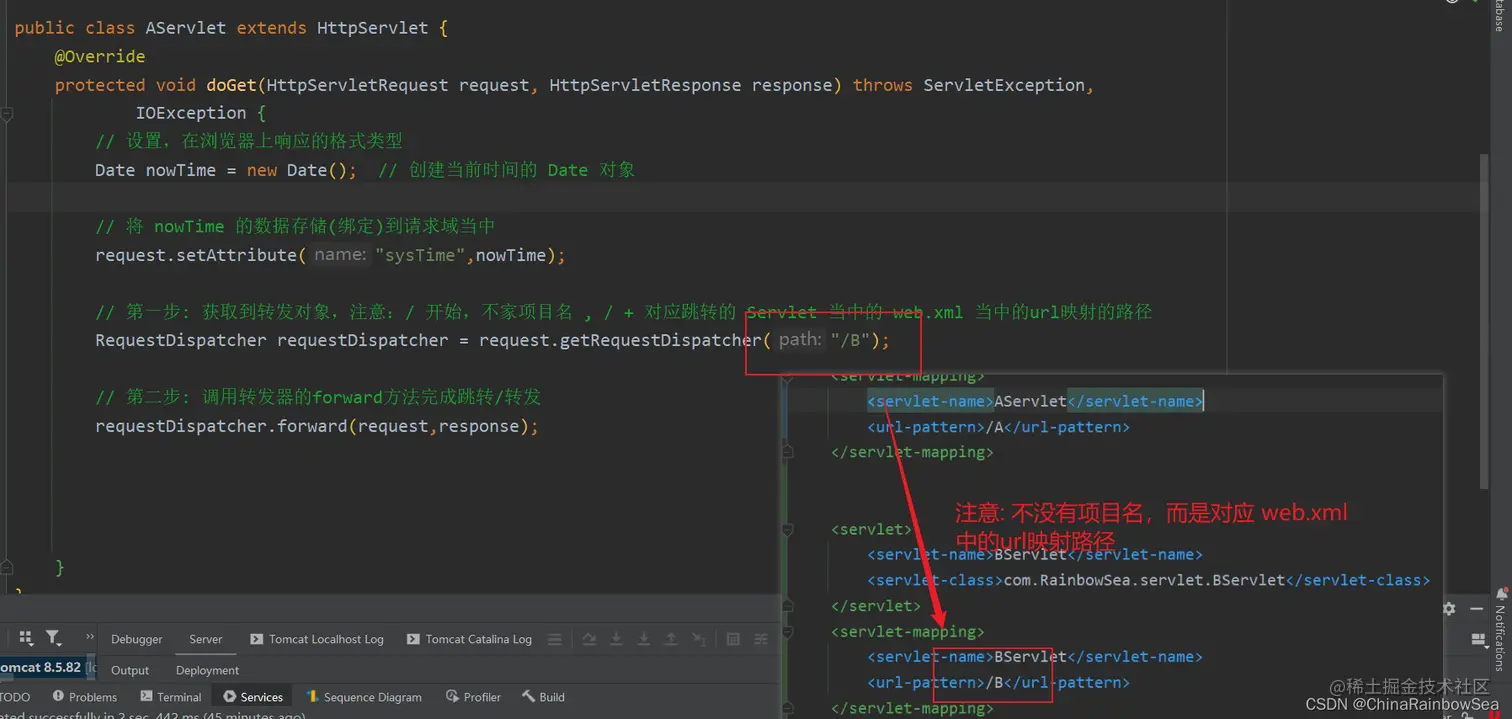Open the TODO tool window
The height and width of the screenshot is (719, 1512).
pos(15,697)
